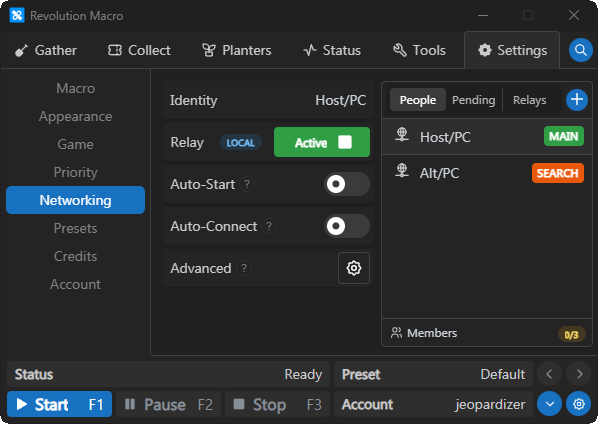Switch to the Collect tab
Image resolution: width=598 pixels, height=424 pixels.
(139, 50)
